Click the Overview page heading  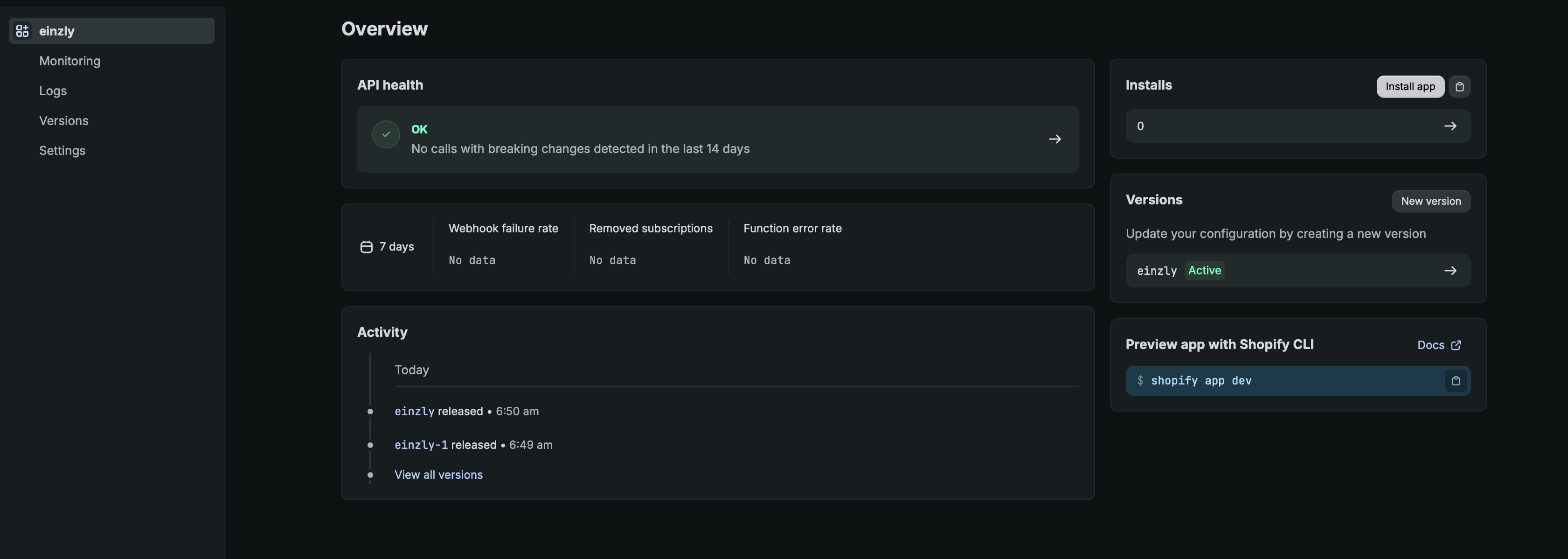[384, 28]
